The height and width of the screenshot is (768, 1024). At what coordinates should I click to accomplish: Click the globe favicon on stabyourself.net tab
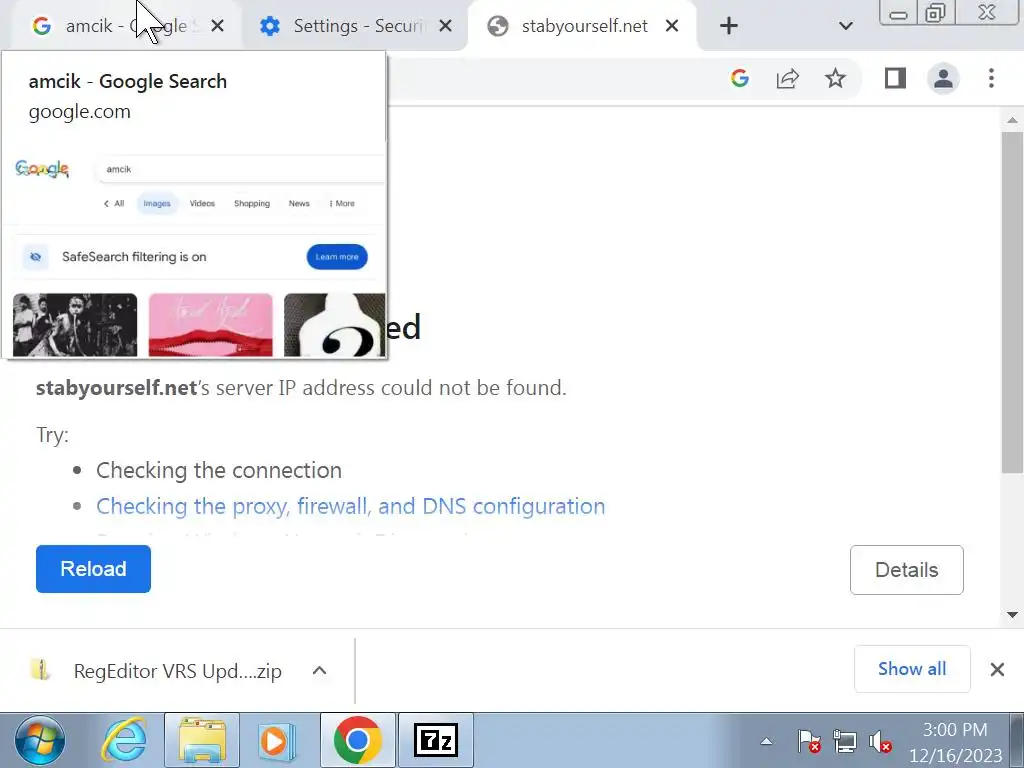(498, 26)
